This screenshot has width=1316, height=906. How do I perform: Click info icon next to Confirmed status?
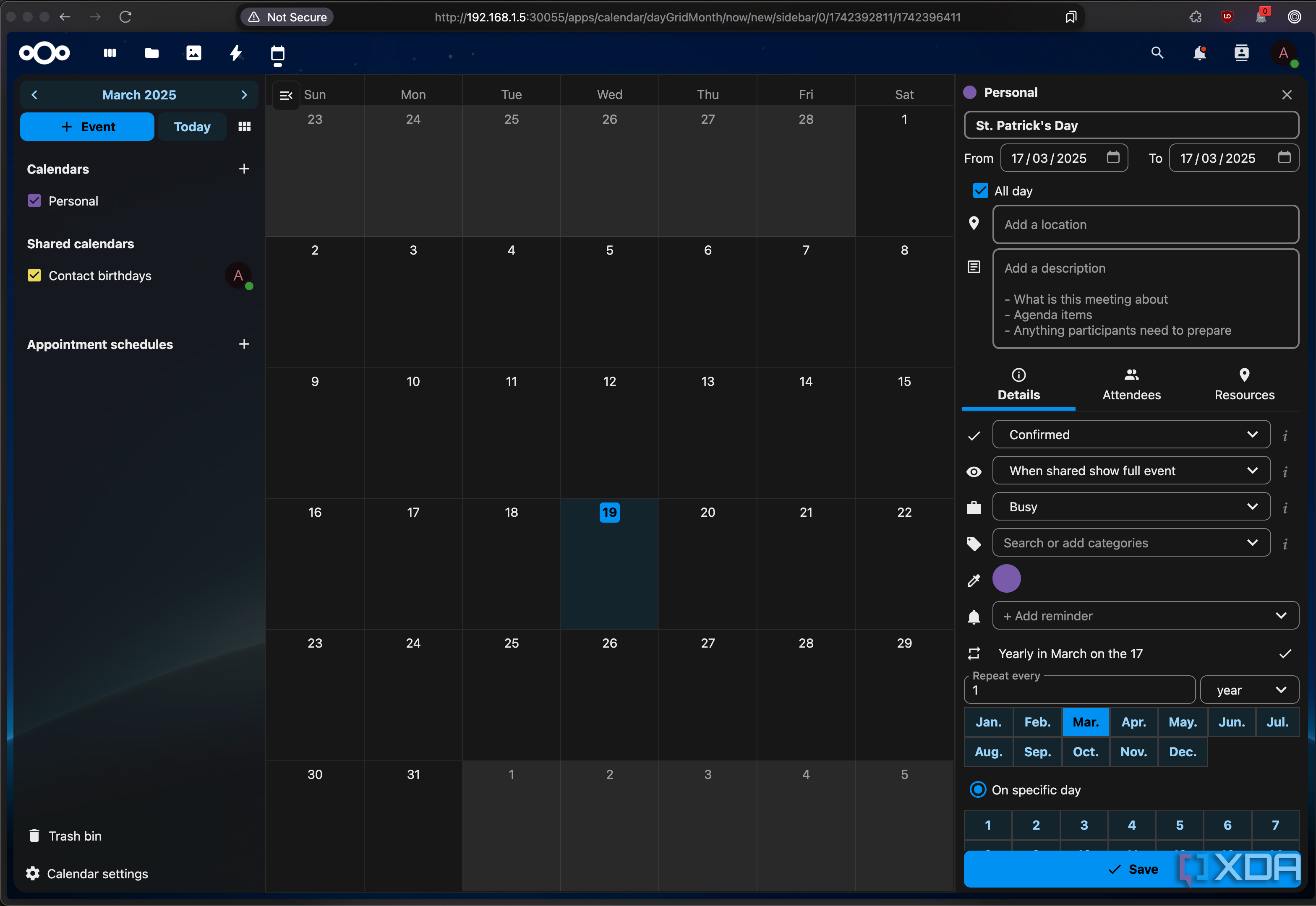coord(1285,435)
